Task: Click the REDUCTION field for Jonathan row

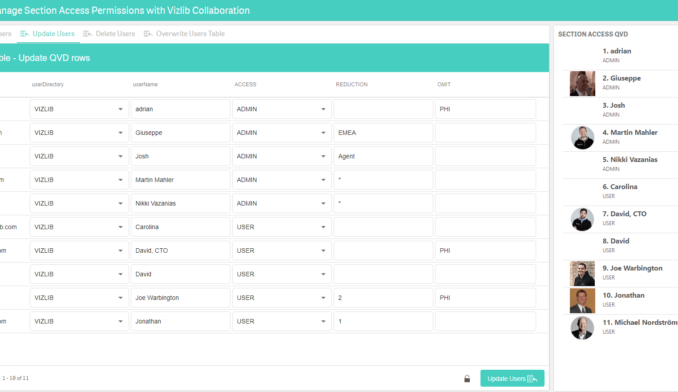Action: (x=383, y=321)
